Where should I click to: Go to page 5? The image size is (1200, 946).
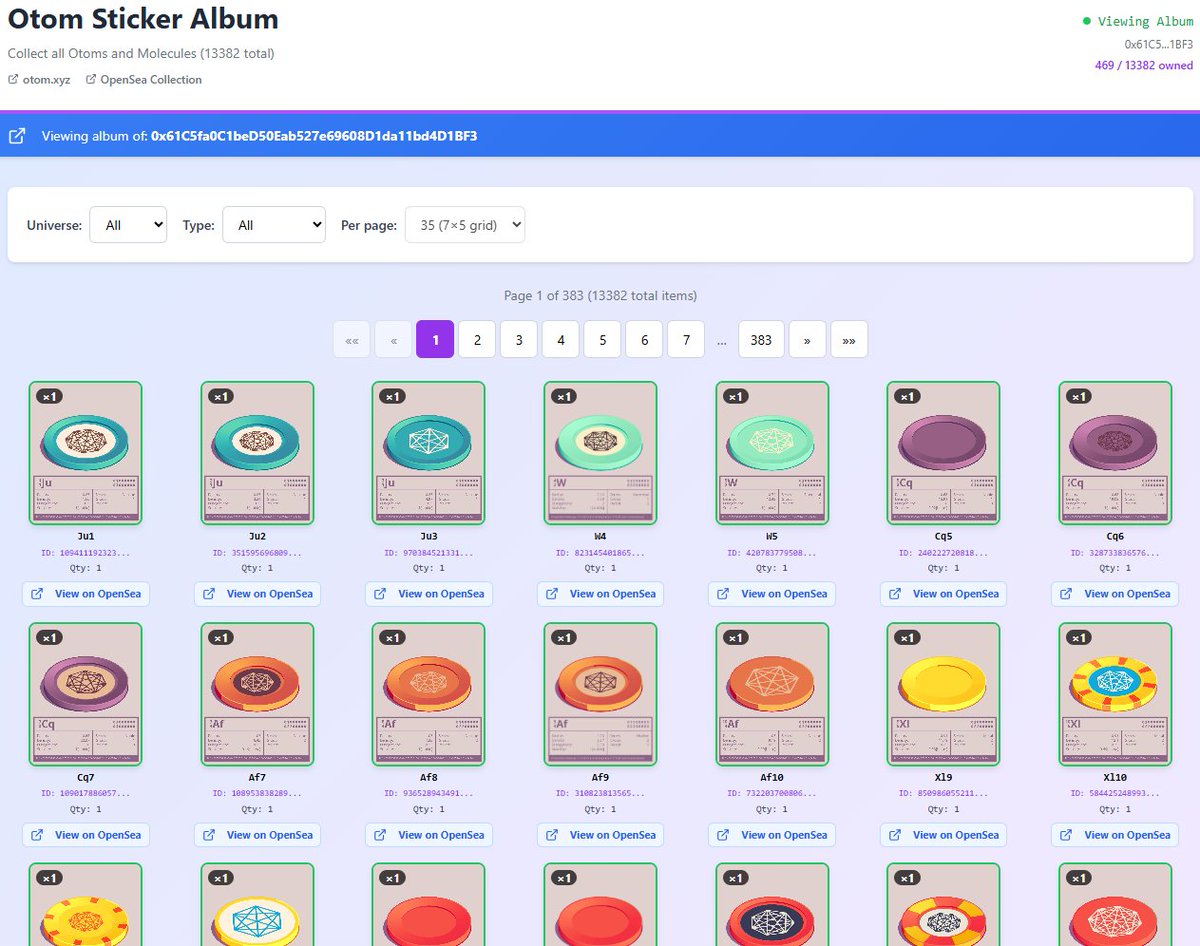pos(603,339)
